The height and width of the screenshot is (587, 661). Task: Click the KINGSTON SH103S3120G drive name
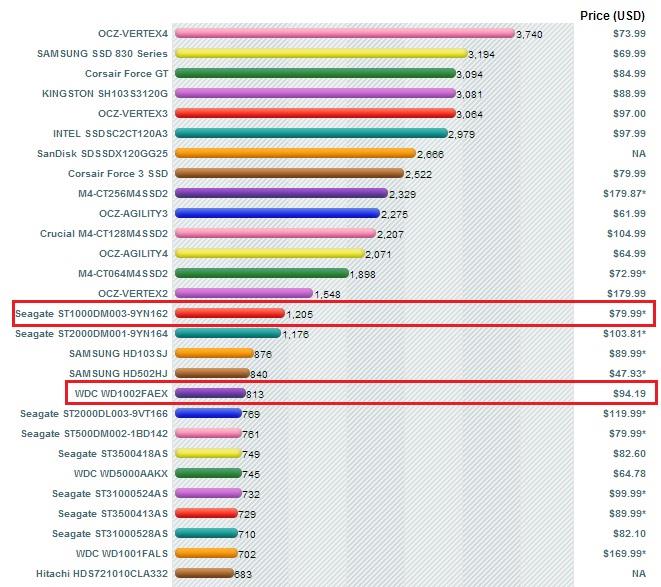105,93
